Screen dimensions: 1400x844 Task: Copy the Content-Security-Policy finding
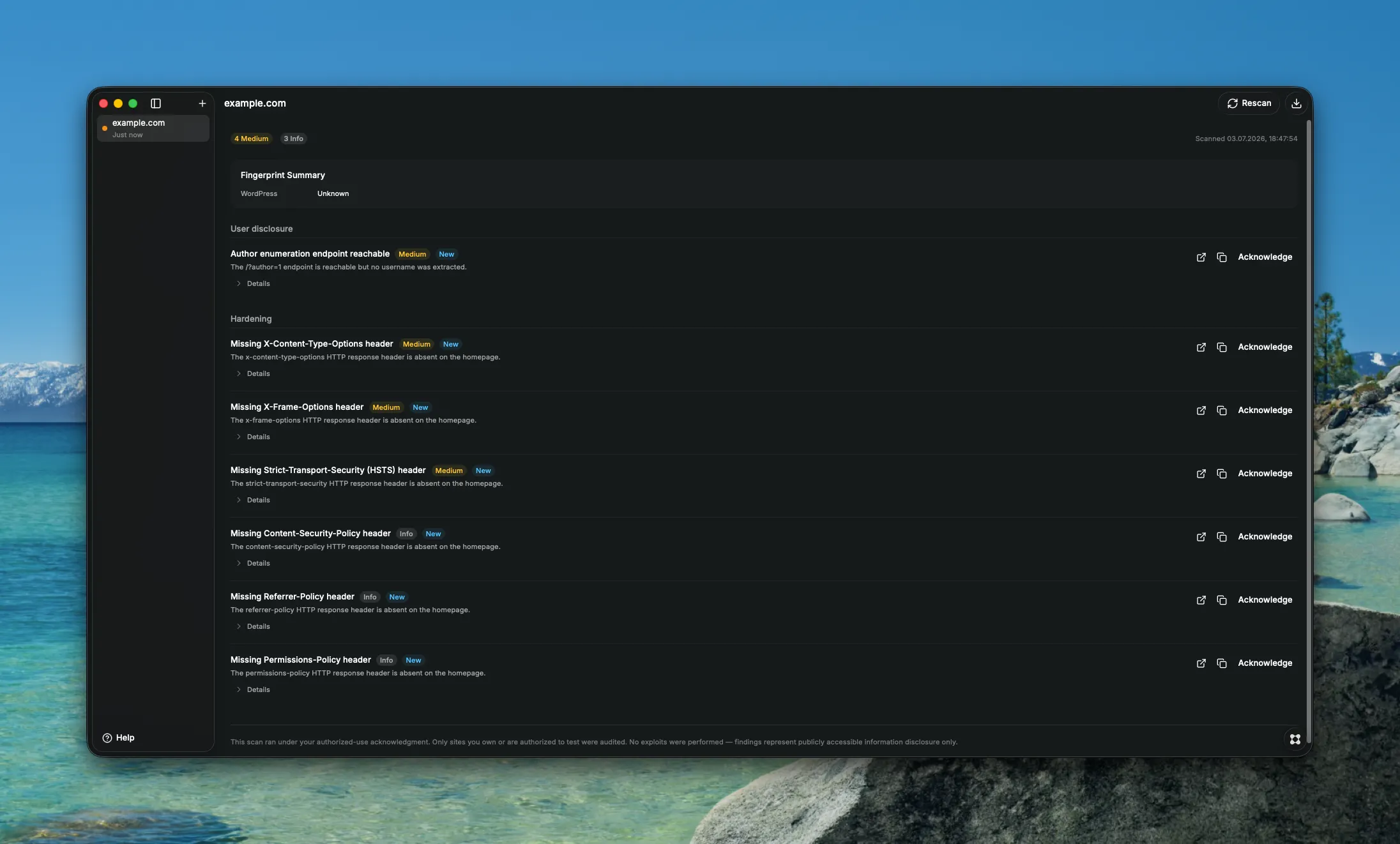1222,537
